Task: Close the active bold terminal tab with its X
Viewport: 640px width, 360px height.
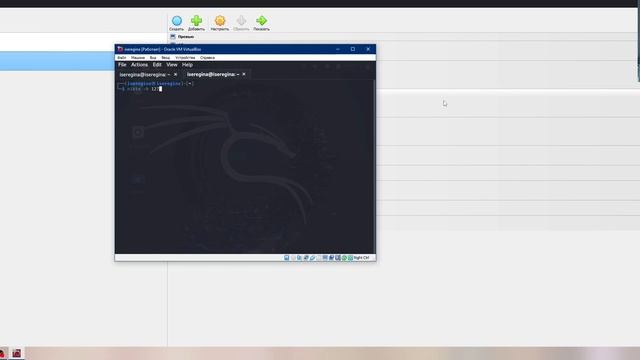Action: click(244, 74)
